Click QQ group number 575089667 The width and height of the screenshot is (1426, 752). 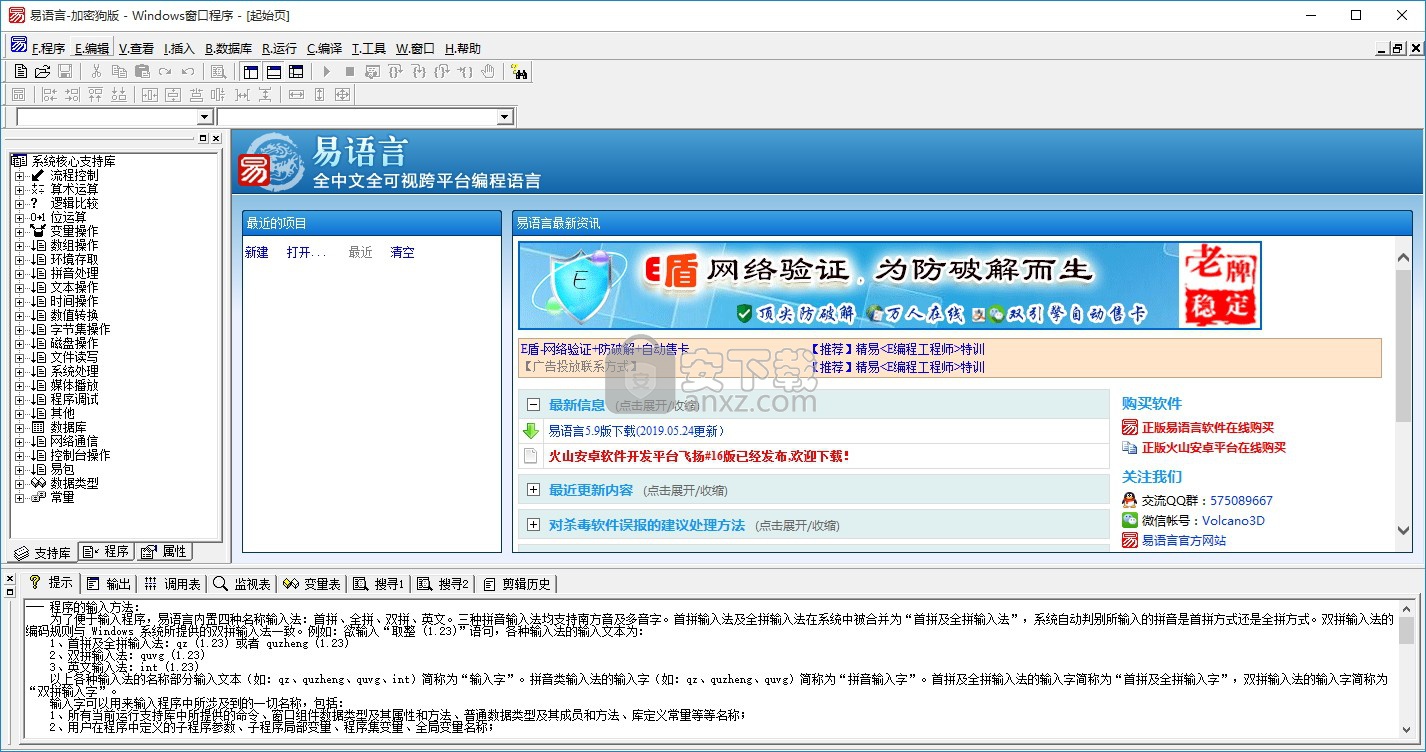[x=1241, y=500]
